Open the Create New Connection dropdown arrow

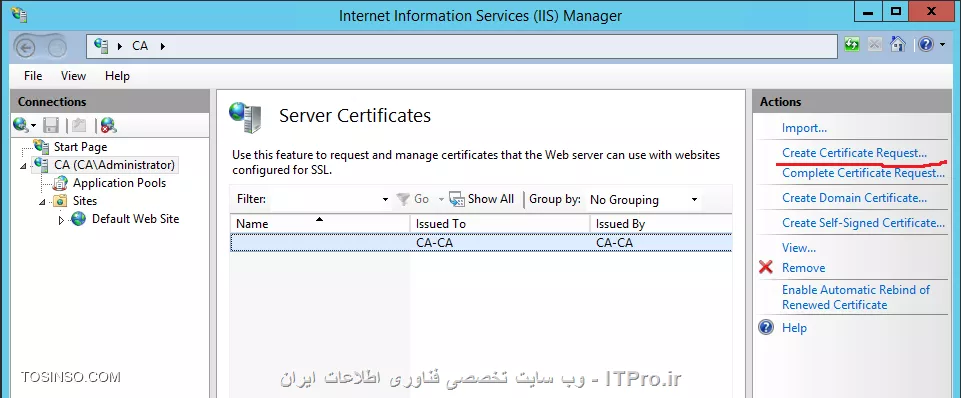33,126
